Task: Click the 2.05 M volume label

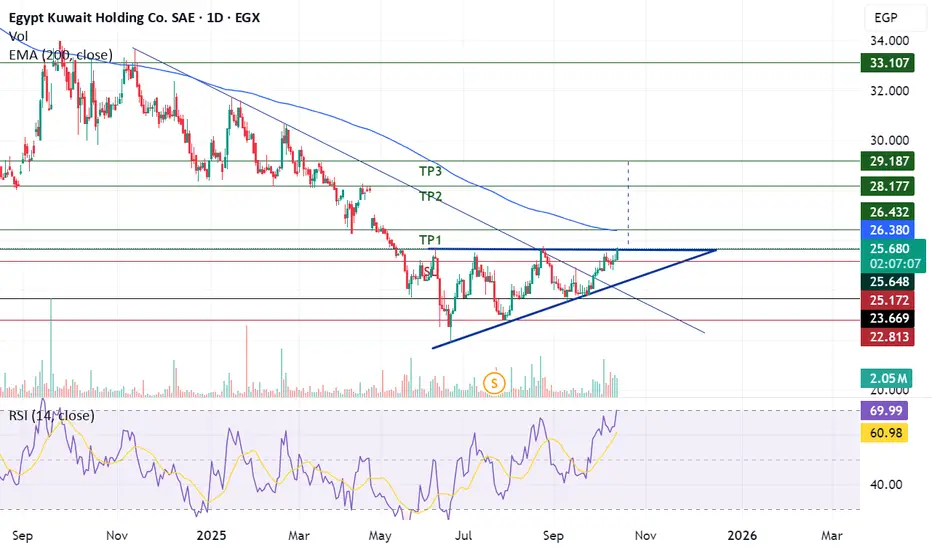Action: click(x=887, y=378)
